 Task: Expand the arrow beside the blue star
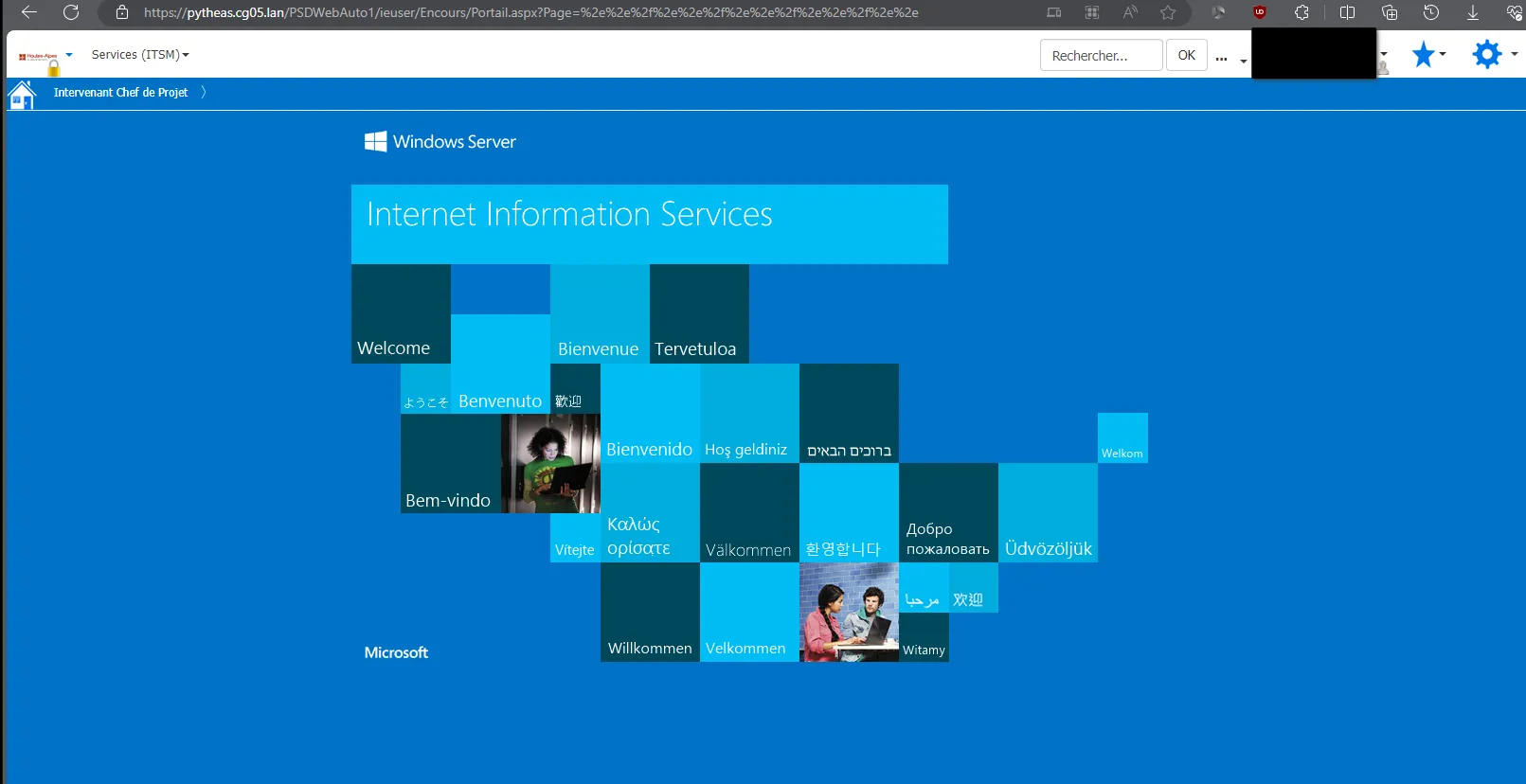[x=1443, y=54]
